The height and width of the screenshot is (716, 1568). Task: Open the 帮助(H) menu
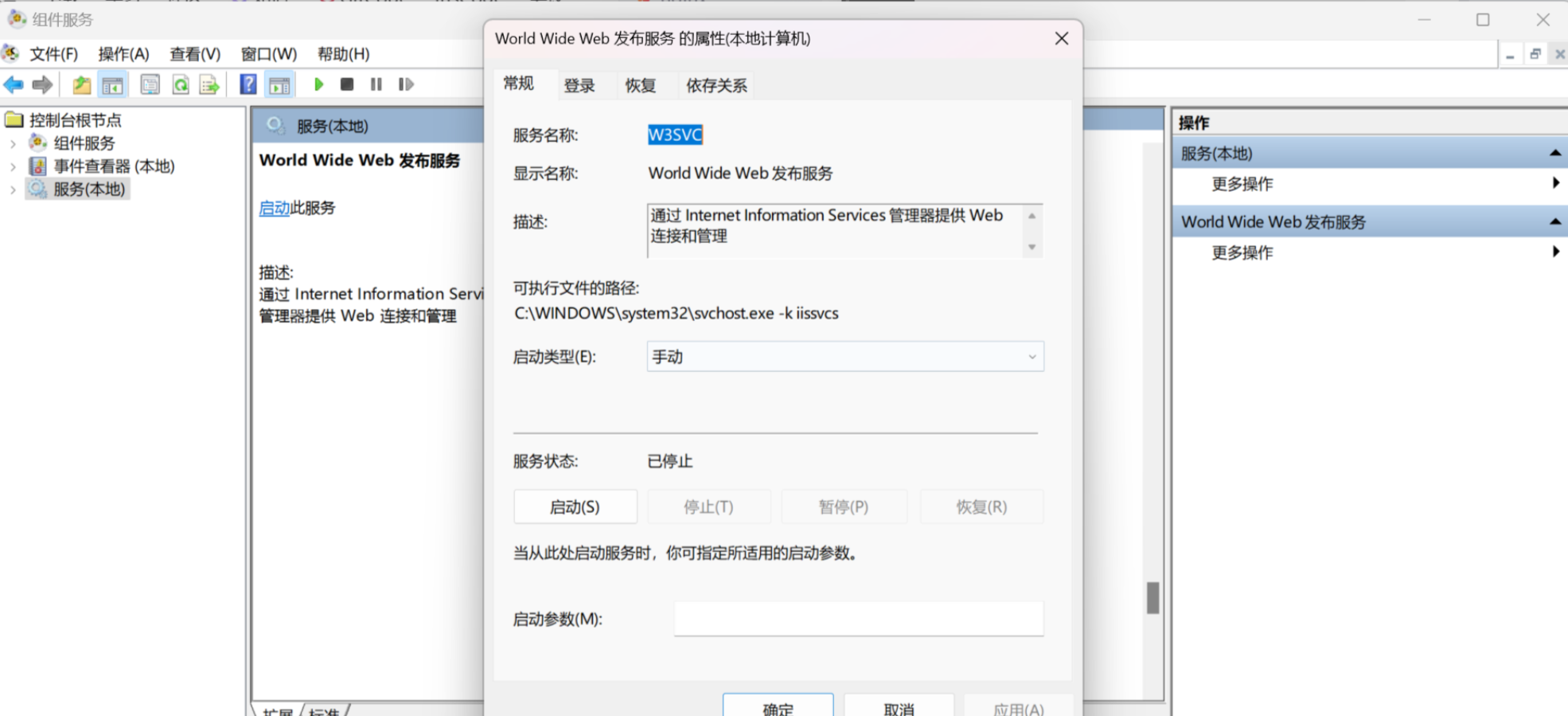tap(343, 54)
